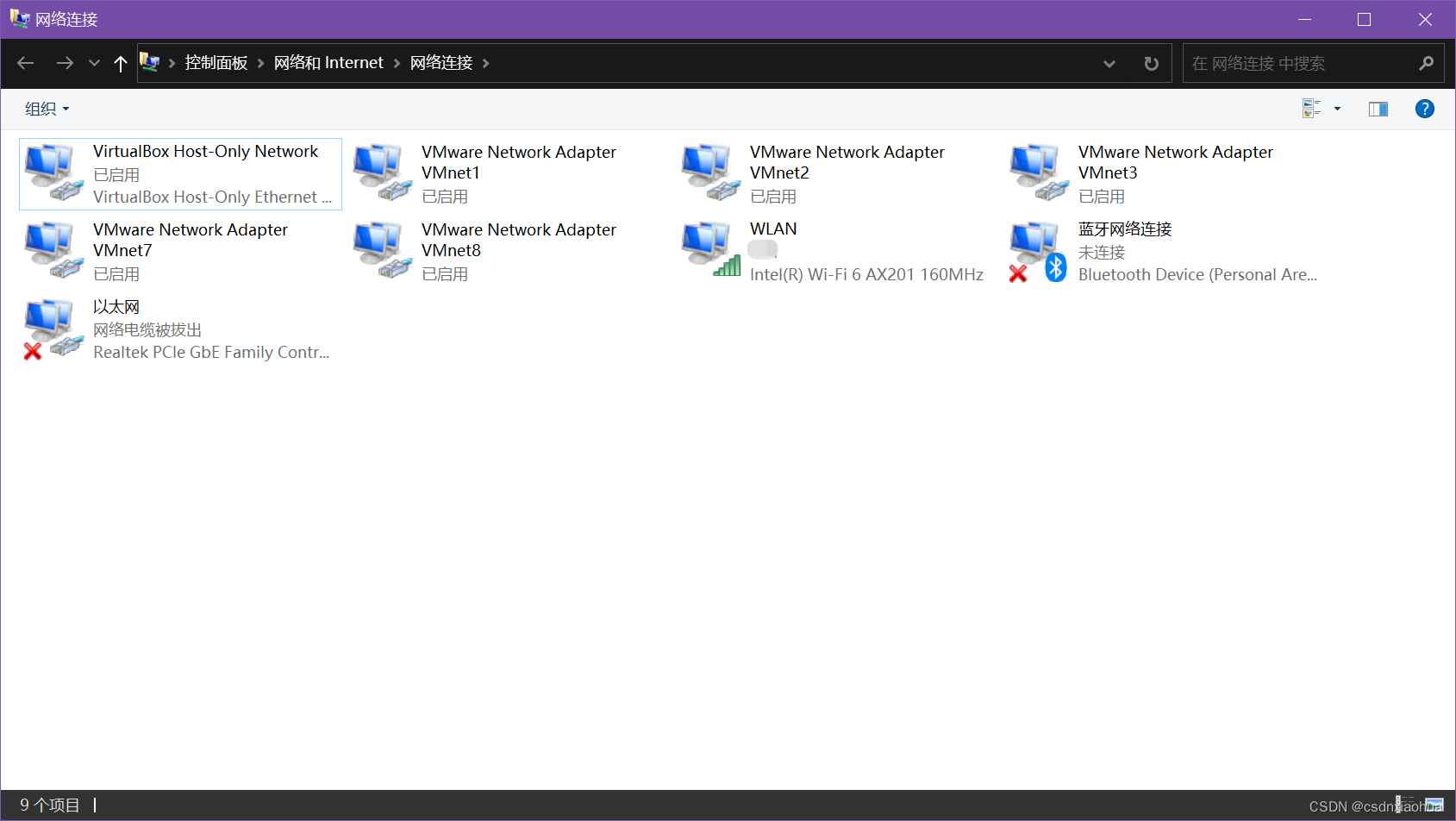This screenshot has height=821, width=1456.
Task: Switch to large icons view in status bar
Action: click(x=1434, y=805)
